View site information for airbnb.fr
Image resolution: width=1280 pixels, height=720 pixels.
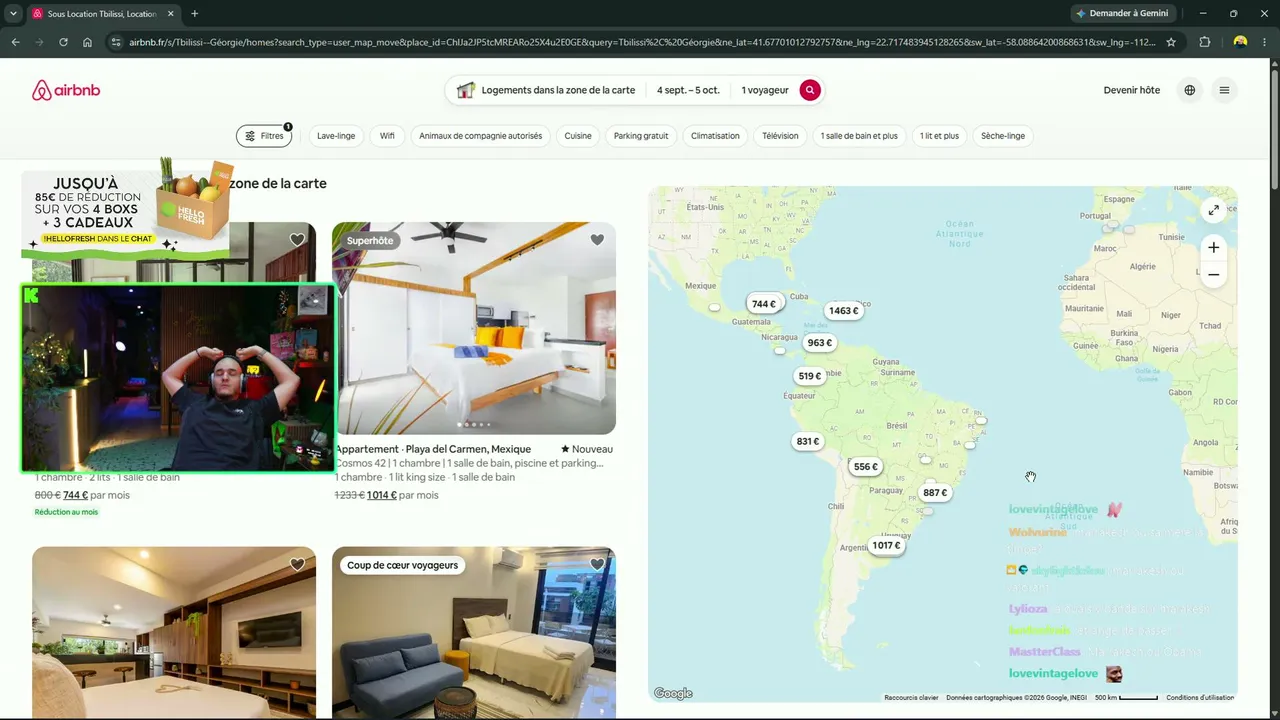(x=116, y=42)
